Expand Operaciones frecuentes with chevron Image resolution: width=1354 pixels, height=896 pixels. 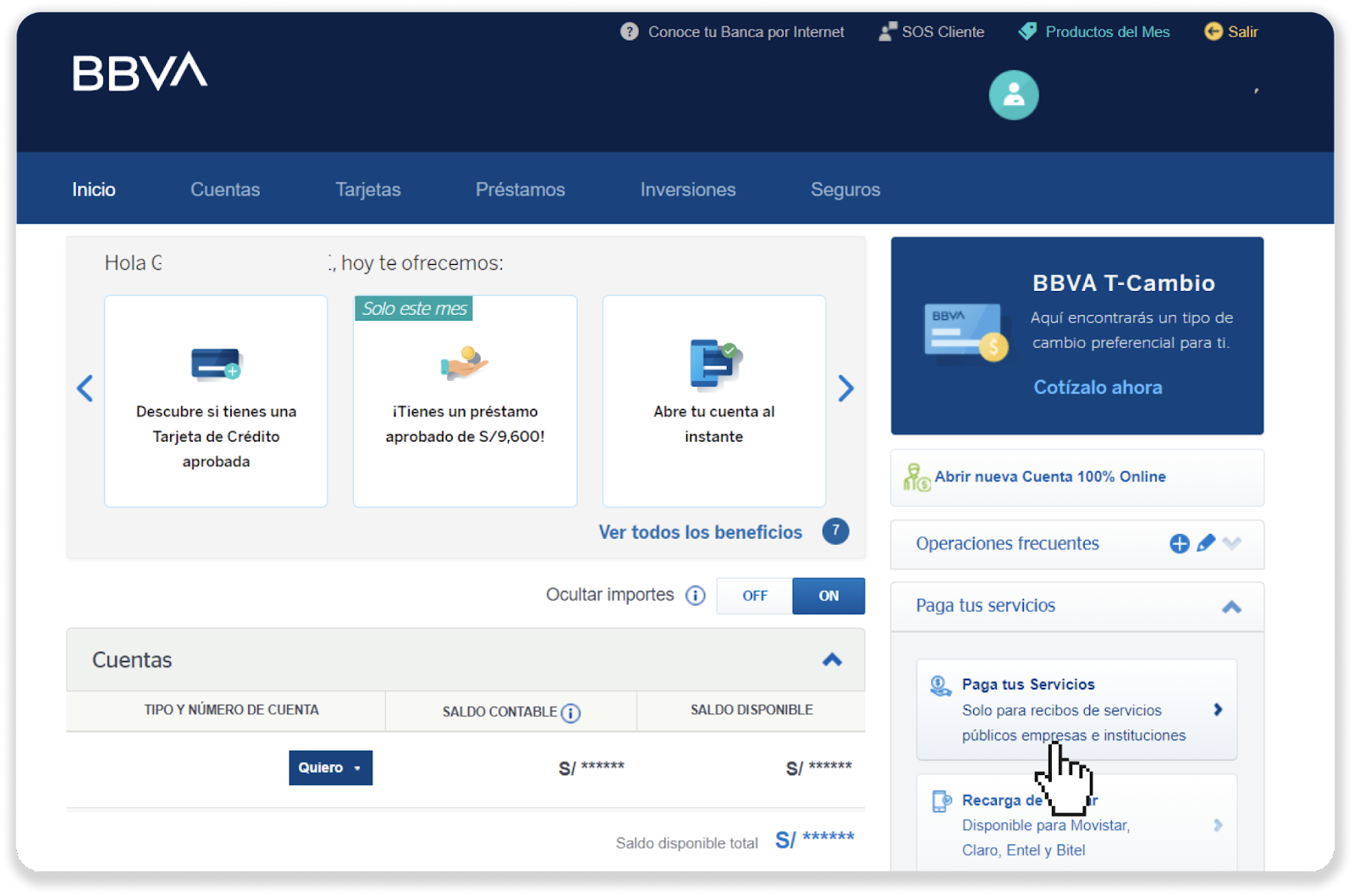1232,544
